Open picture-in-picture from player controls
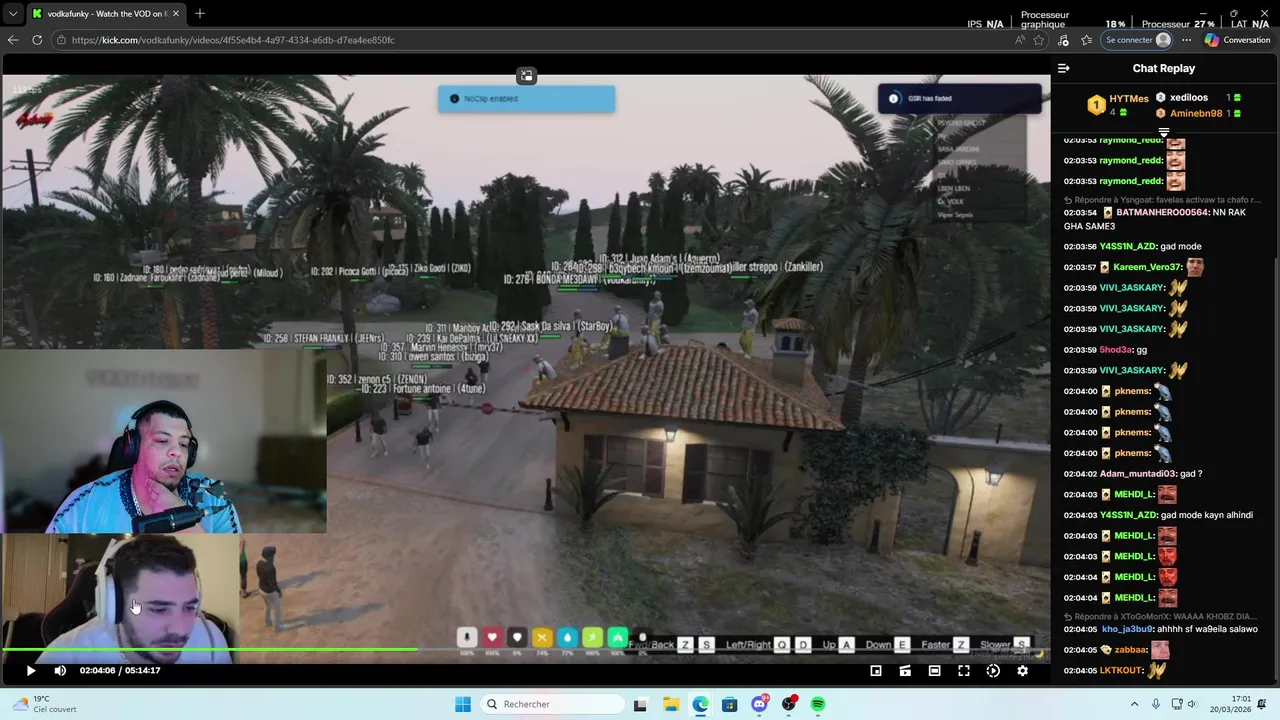 click(x=876, y=671)
